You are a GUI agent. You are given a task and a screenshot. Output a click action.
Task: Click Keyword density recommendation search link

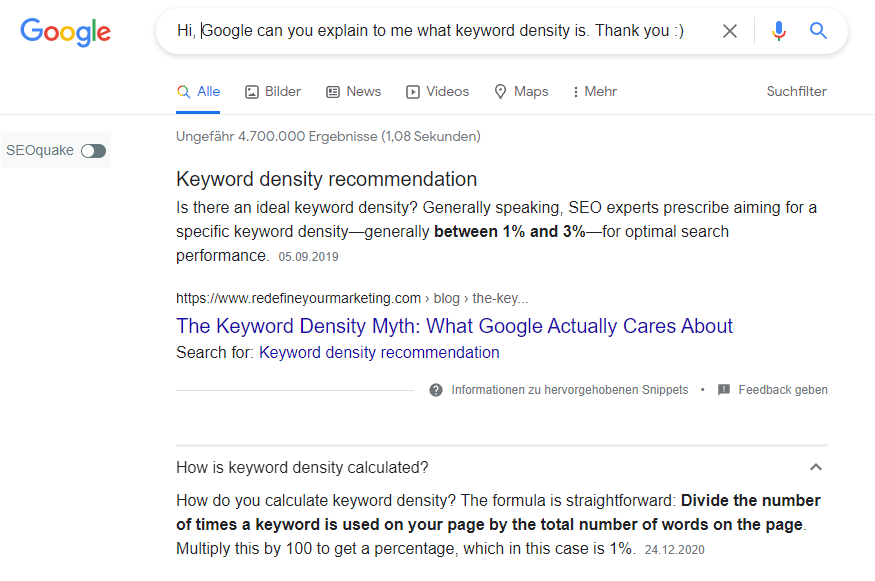pyautogui.click(x=379, y=353)
